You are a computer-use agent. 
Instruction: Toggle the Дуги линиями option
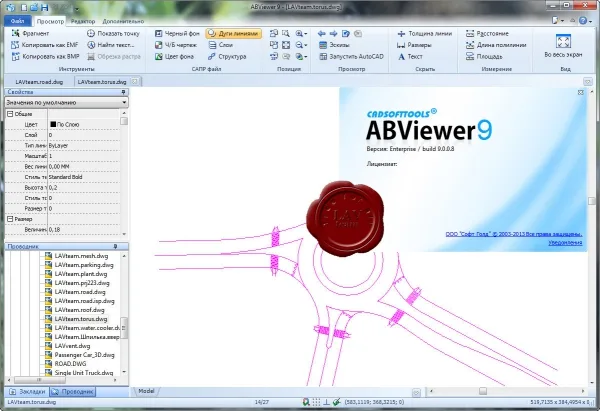tap(233, 34)
